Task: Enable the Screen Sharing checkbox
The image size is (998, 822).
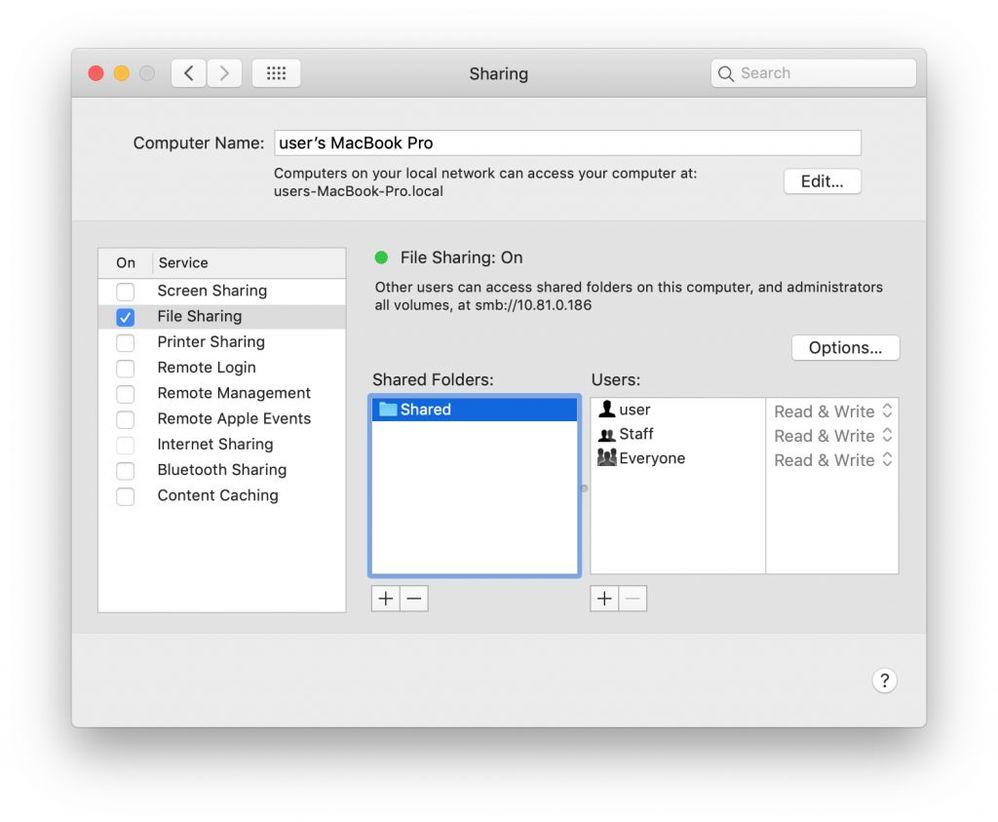Action: (x=125, y=292)
